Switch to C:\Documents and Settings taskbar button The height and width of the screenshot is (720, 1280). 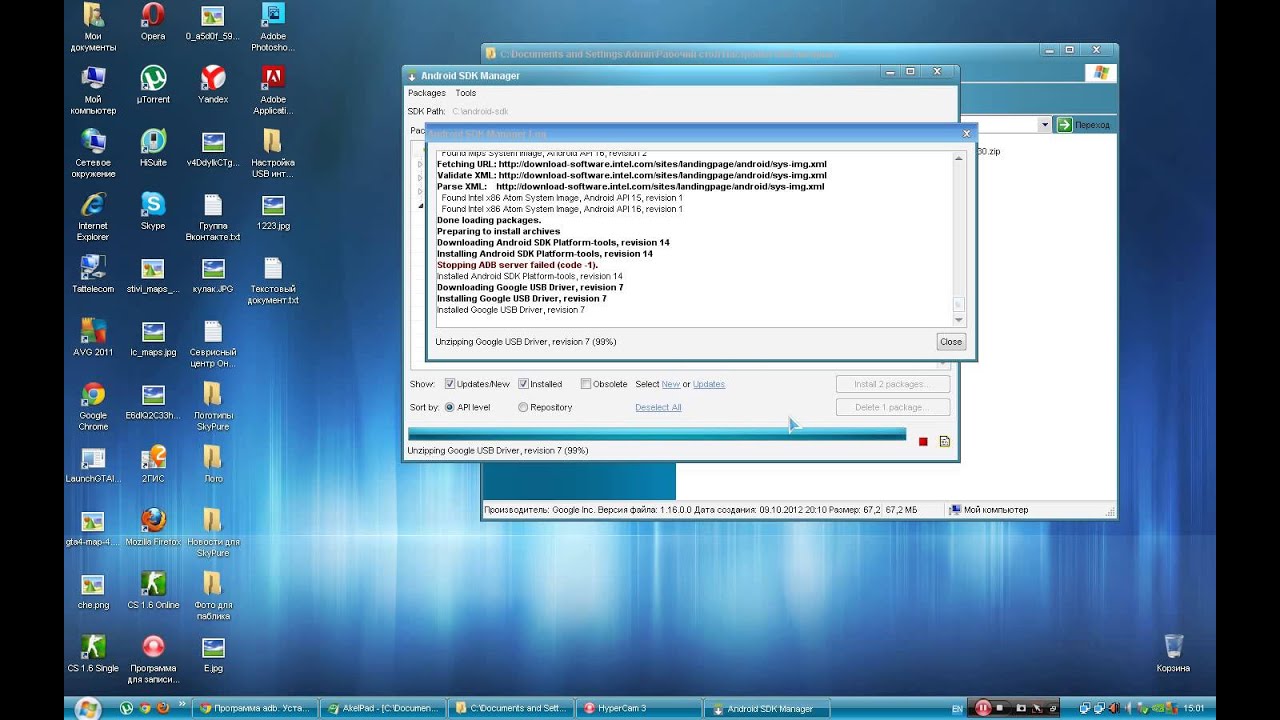(x=510, y=708)
